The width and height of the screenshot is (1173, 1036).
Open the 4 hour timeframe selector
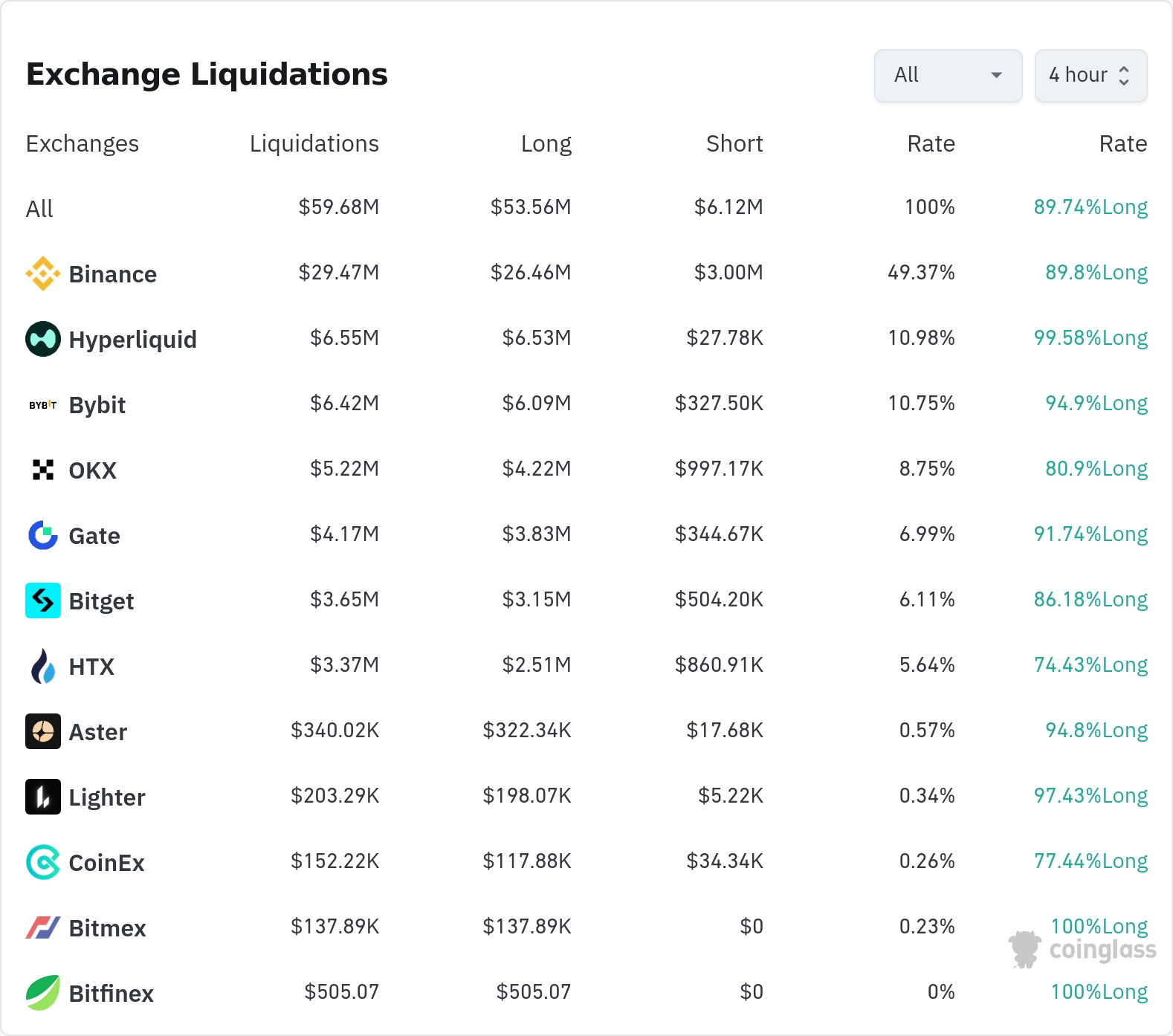coord(1090,75)
